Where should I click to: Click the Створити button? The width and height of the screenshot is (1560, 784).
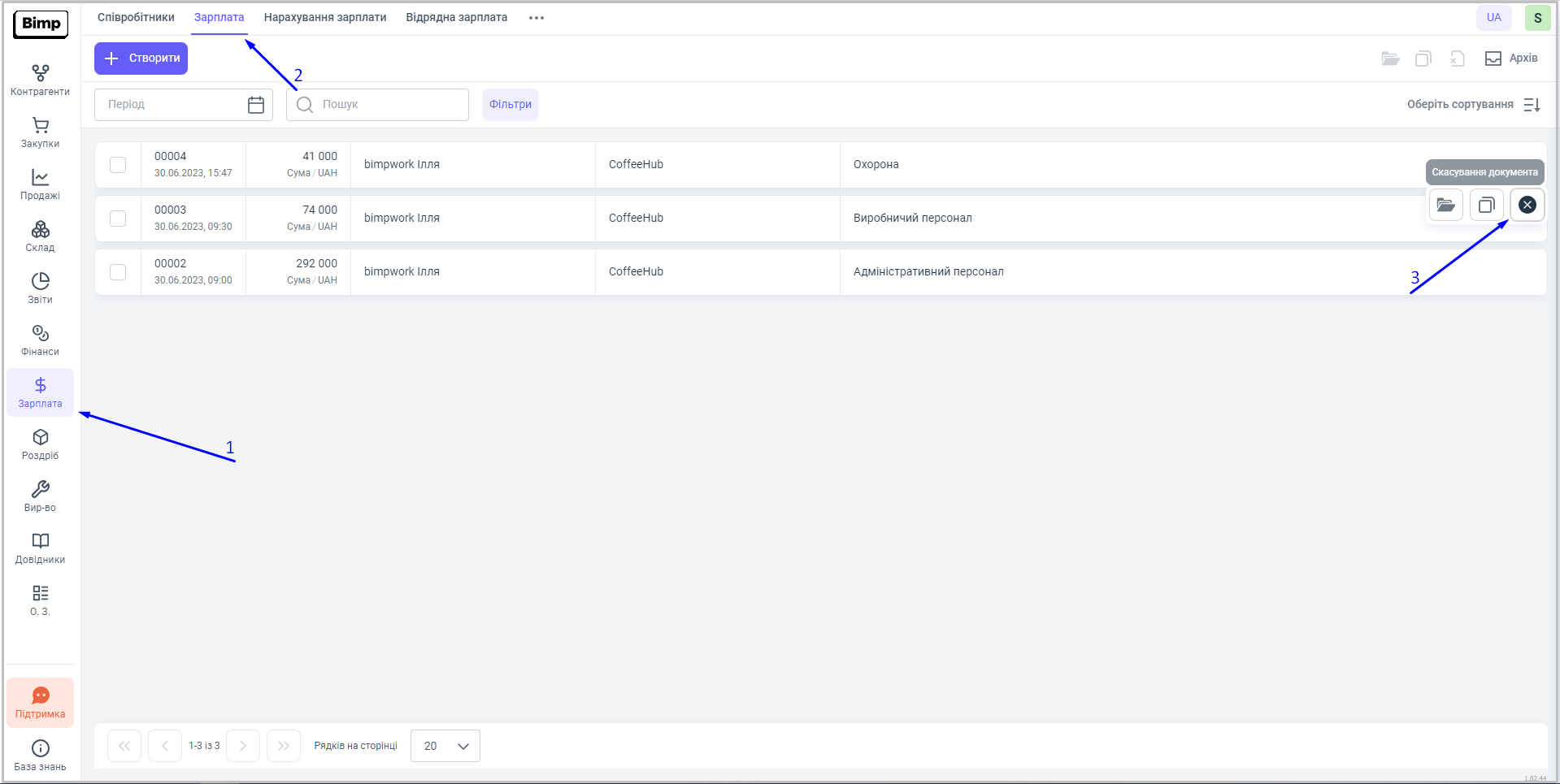pyautogui.click(x=141, y=58)
